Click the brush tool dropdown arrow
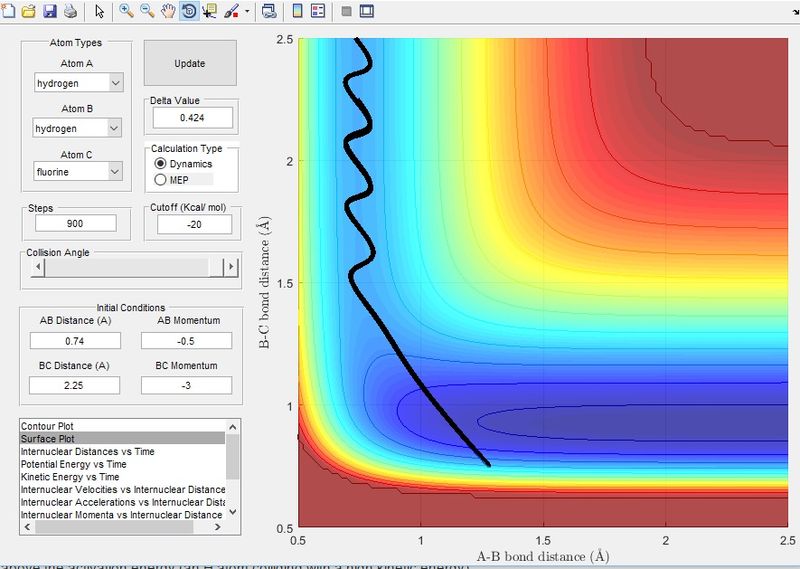This screenshot has height=569, width=800. coord(247,11)
